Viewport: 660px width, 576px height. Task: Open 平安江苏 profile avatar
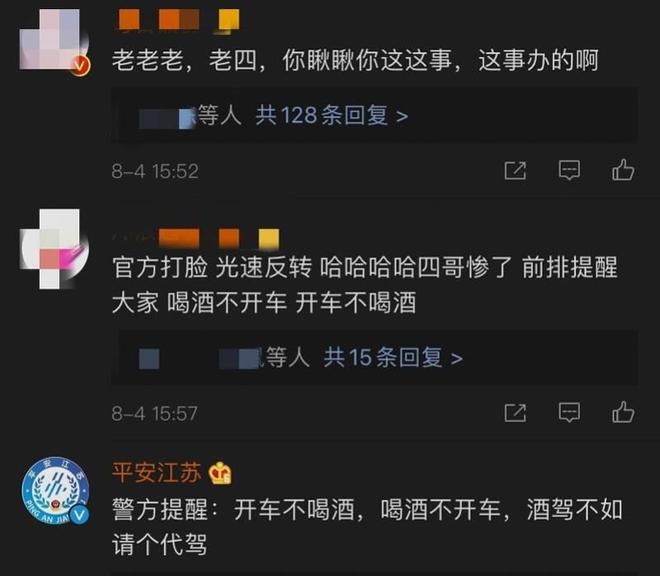pyautogui.click(x=56, y=491)
